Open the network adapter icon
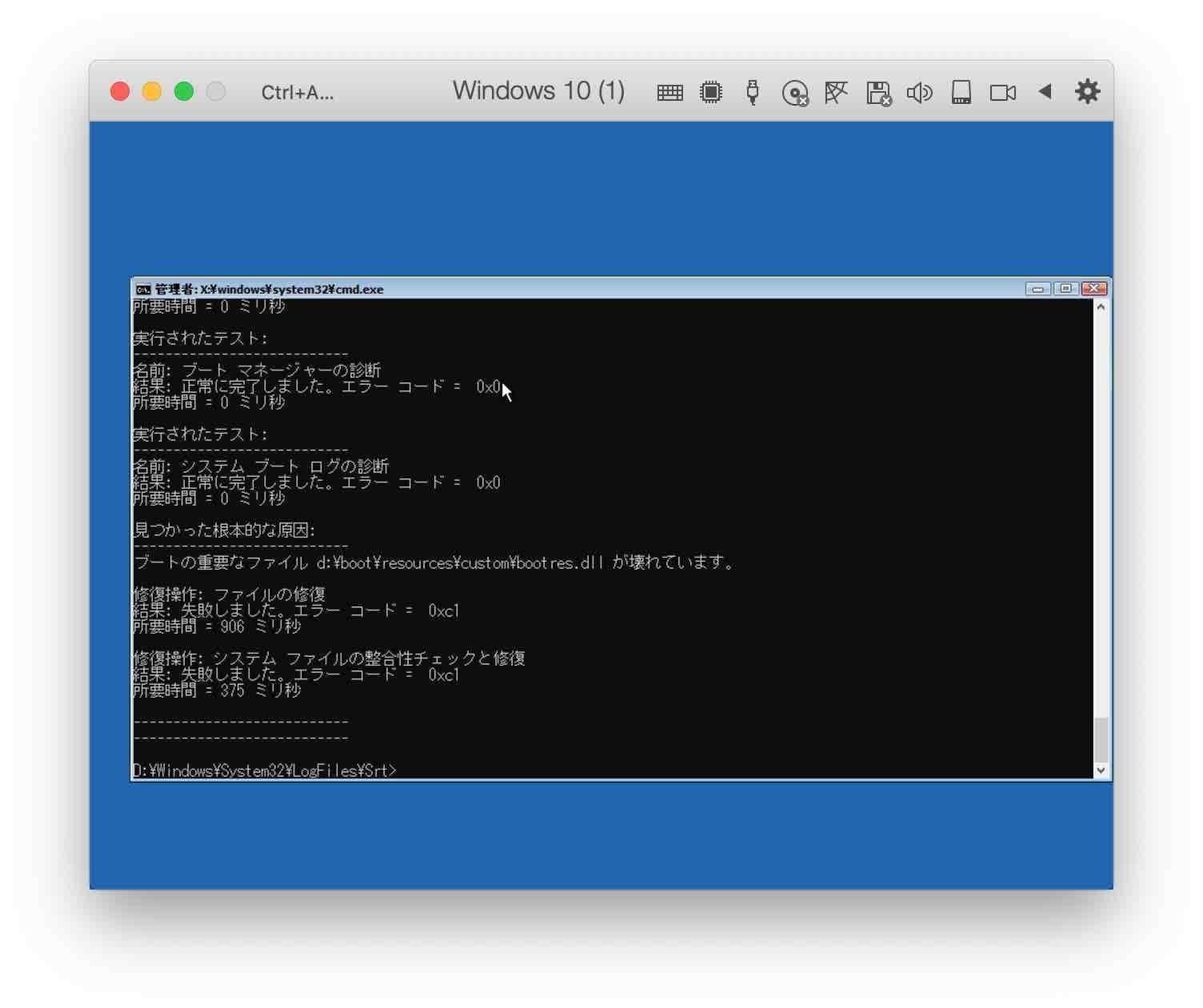 (836, 92)
